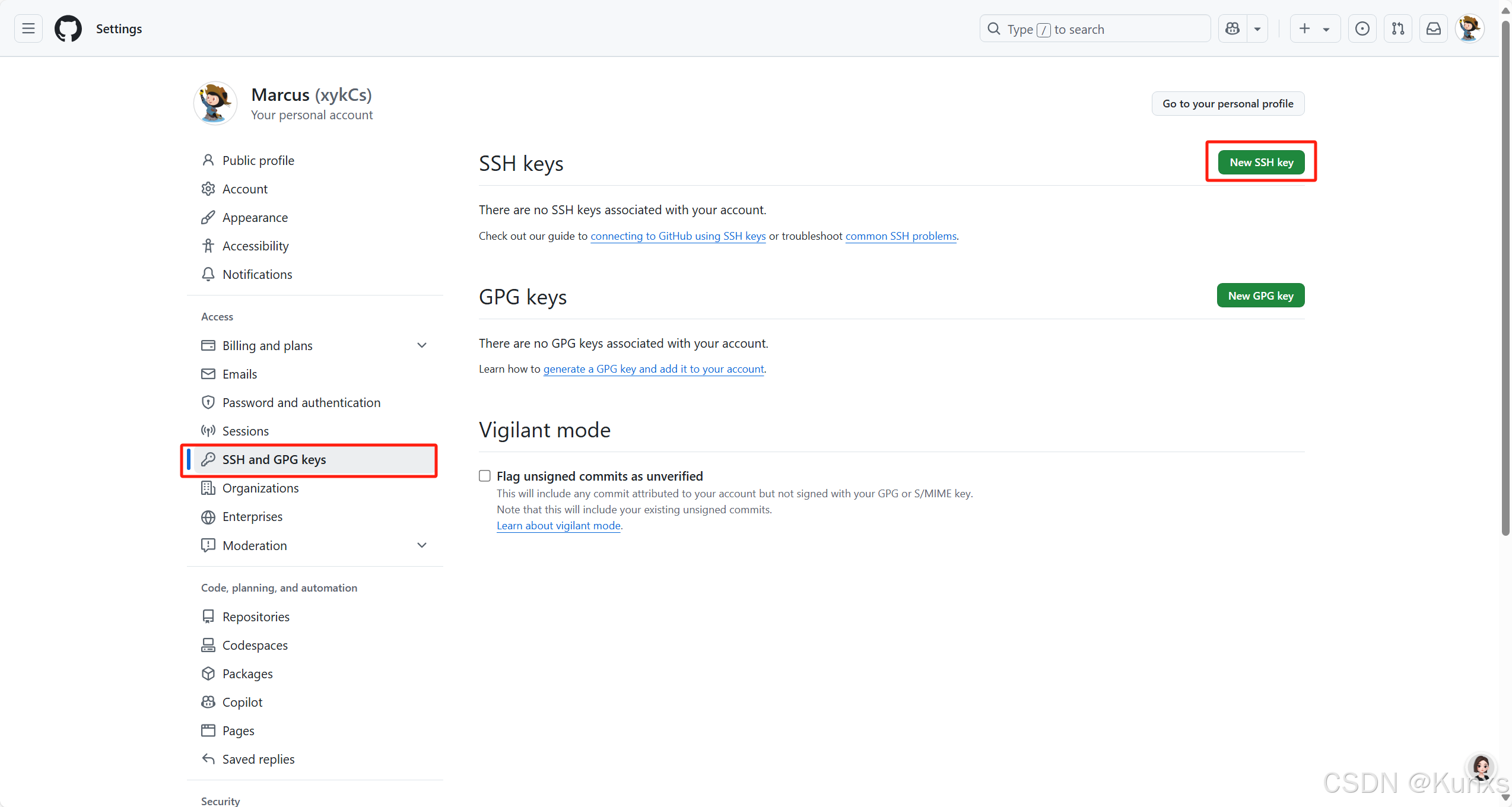This screenshot has width=1512, height=807.
Task: Open the common SSH problems link
Action: click(x=900, y=236)
